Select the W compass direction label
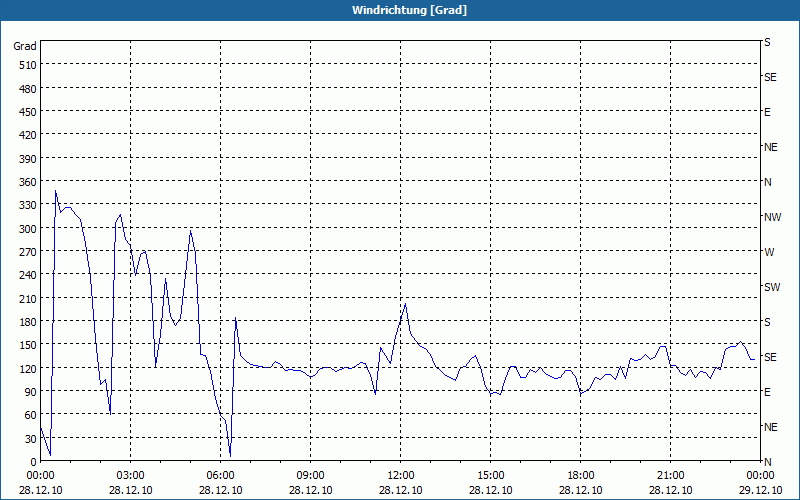The height and width of the screenshot is (500, 800). [769, 252]
